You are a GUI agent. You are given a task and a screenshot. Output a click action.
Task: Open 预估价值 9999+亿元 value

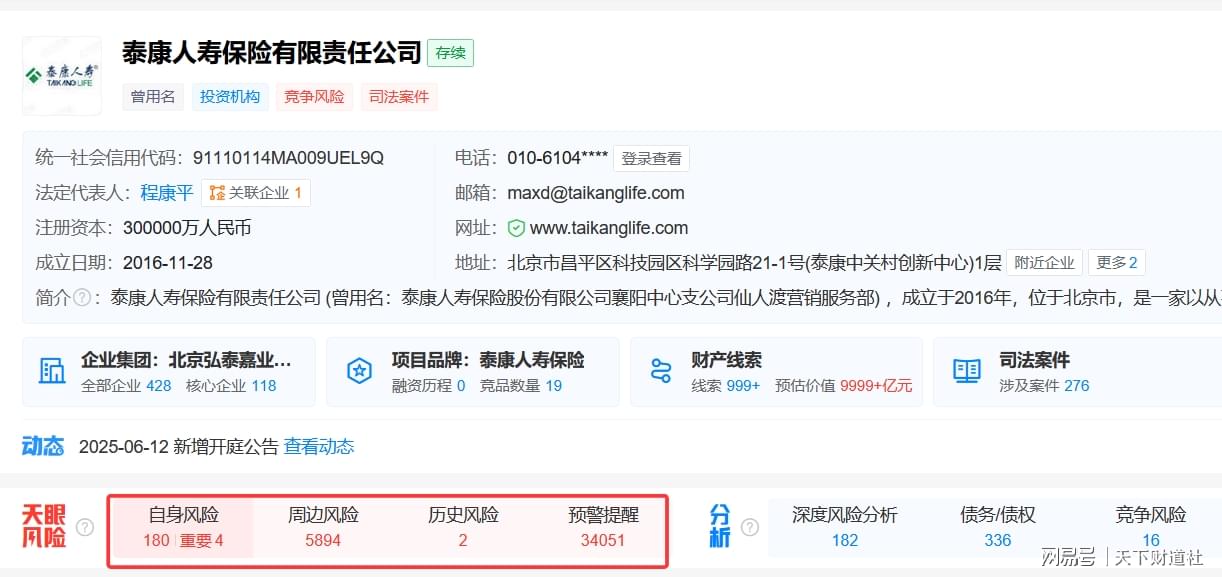[x=843, y=386]
